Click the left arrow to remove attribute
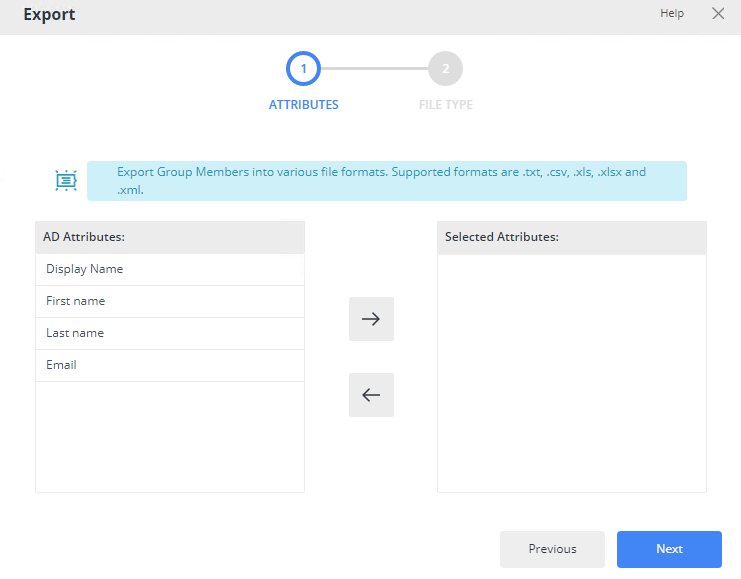The width and height of the screenshot is (741, 579). [371, 395]
